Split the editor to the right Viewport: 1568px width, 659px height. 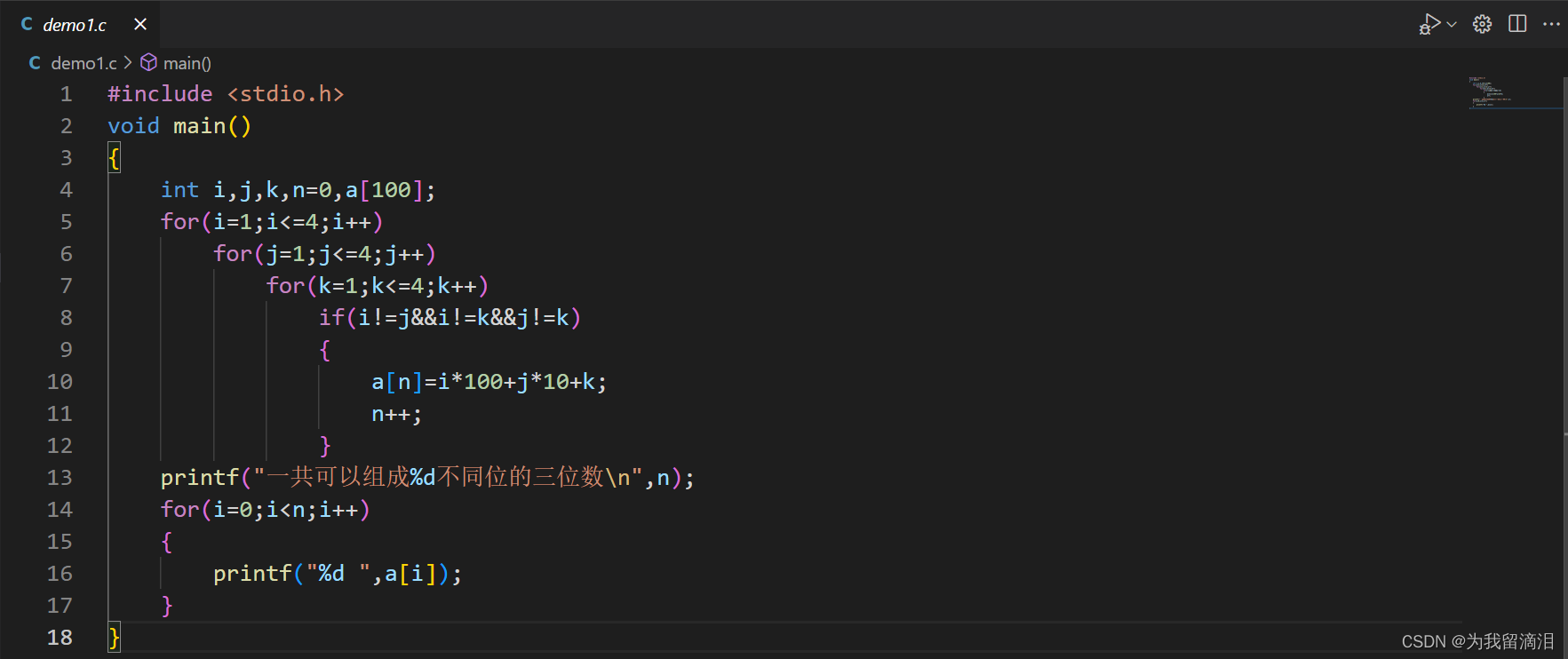1517,24
